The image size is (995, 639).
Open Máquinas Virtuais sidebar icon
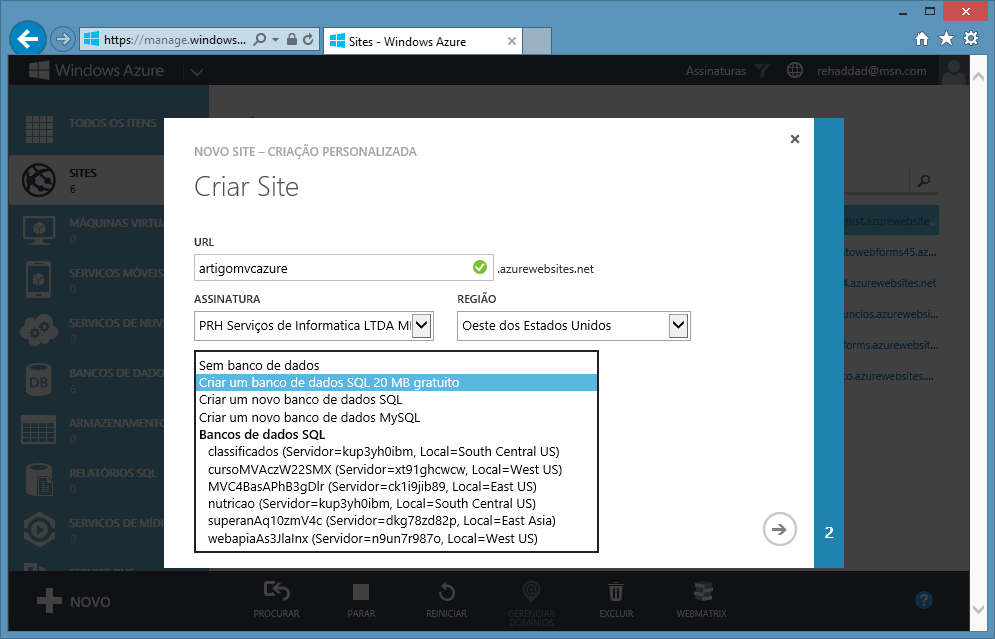[x=39, y=230]
